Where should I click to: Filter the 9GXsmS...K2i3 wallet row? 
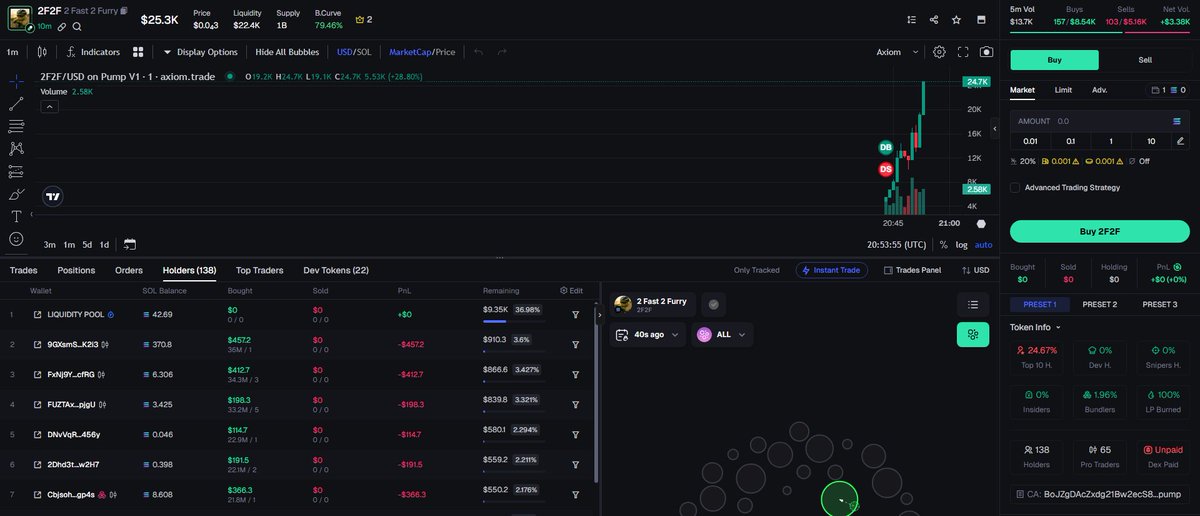tap(576, 345)
